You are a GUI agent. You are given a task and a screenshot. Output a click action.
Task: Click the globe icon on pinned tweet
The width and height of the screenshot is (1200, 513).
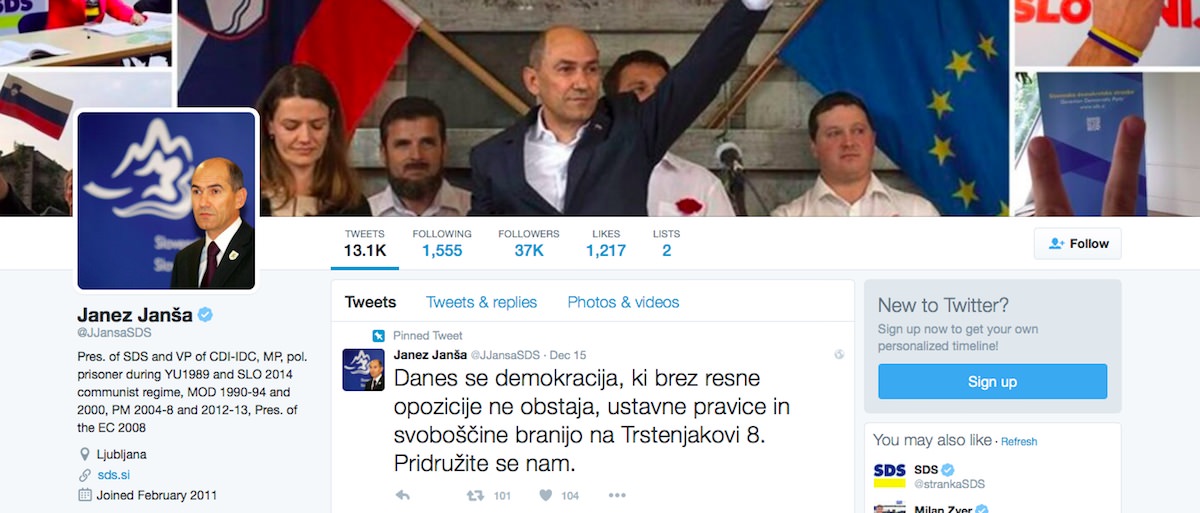(x=839, y=354)
